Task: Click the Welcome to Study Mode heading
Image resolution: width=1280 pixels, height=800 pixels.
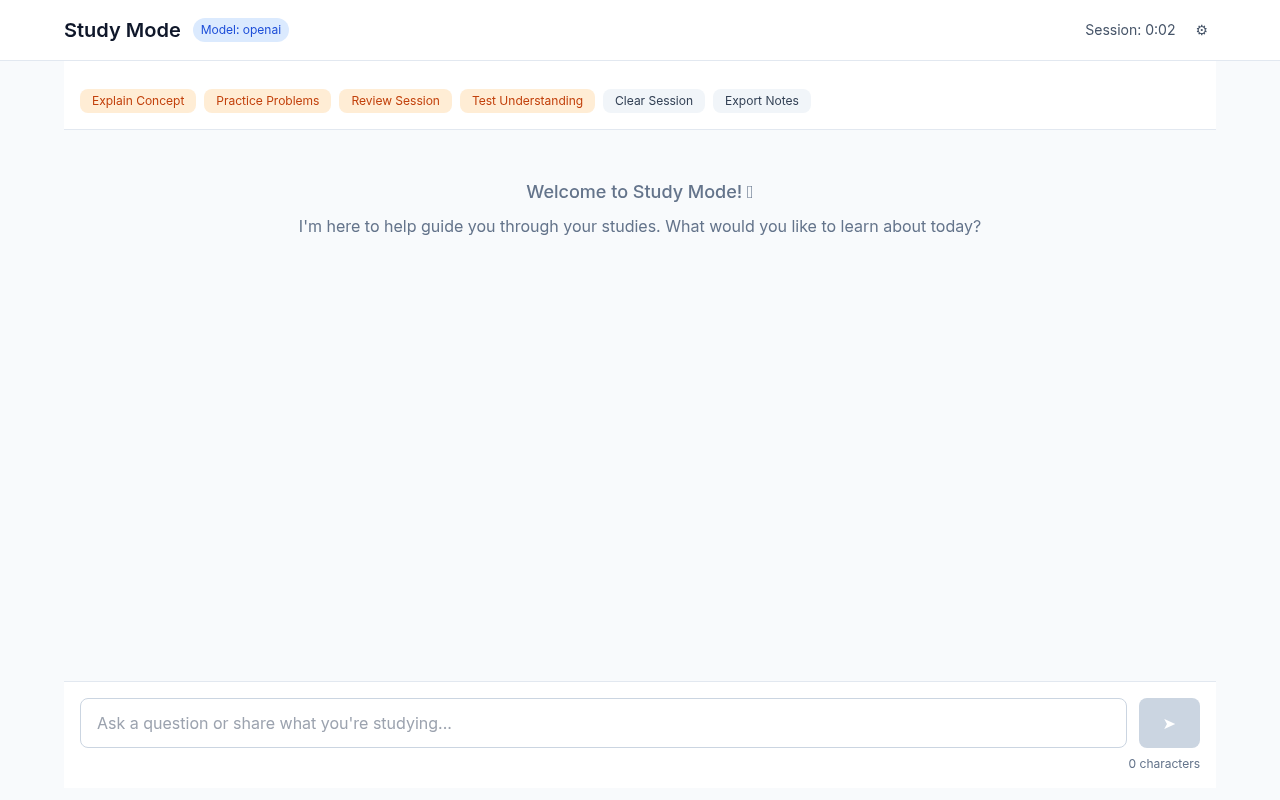Action: (639, 191)
